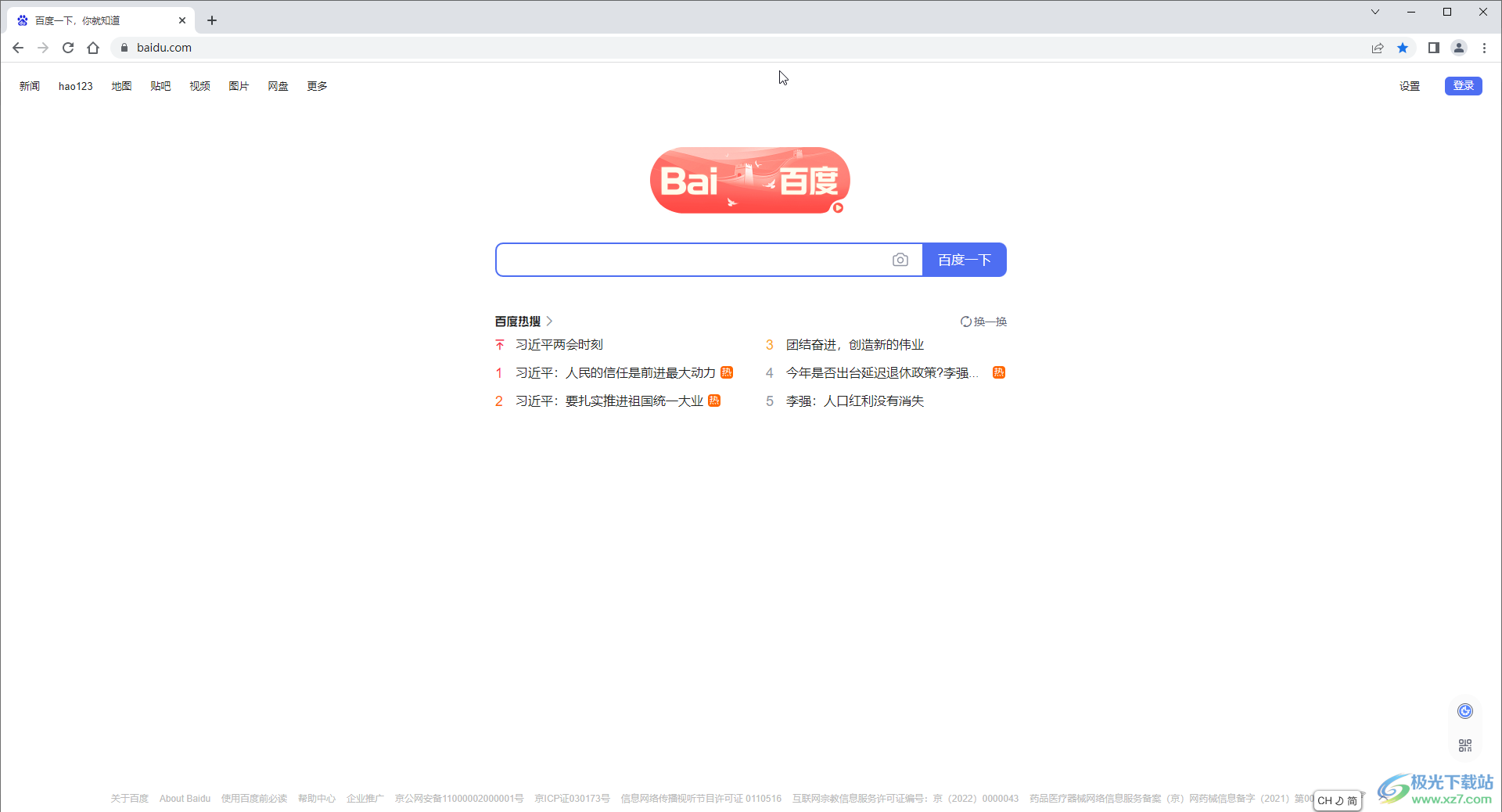The width and height of the screenshot is (1502, 812).
Task: Expand the tab search chevron
Action: (1375, 12)
